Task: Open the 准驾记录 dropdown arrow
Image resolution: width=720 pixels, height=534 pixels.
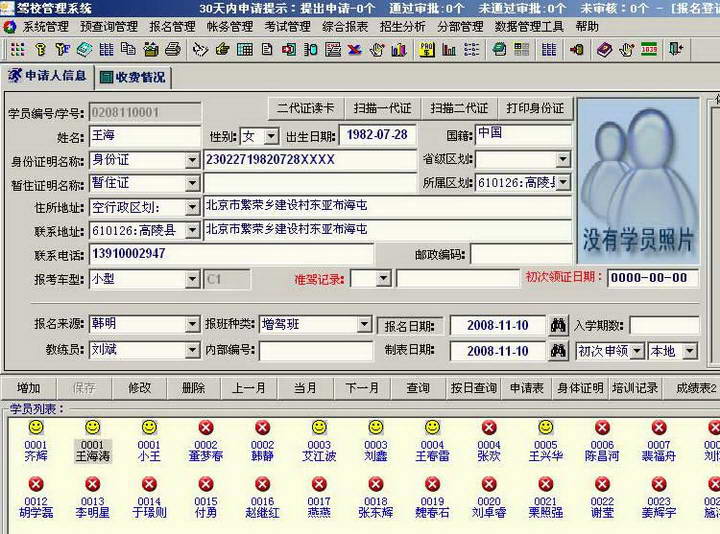Action: click(383, 278)
